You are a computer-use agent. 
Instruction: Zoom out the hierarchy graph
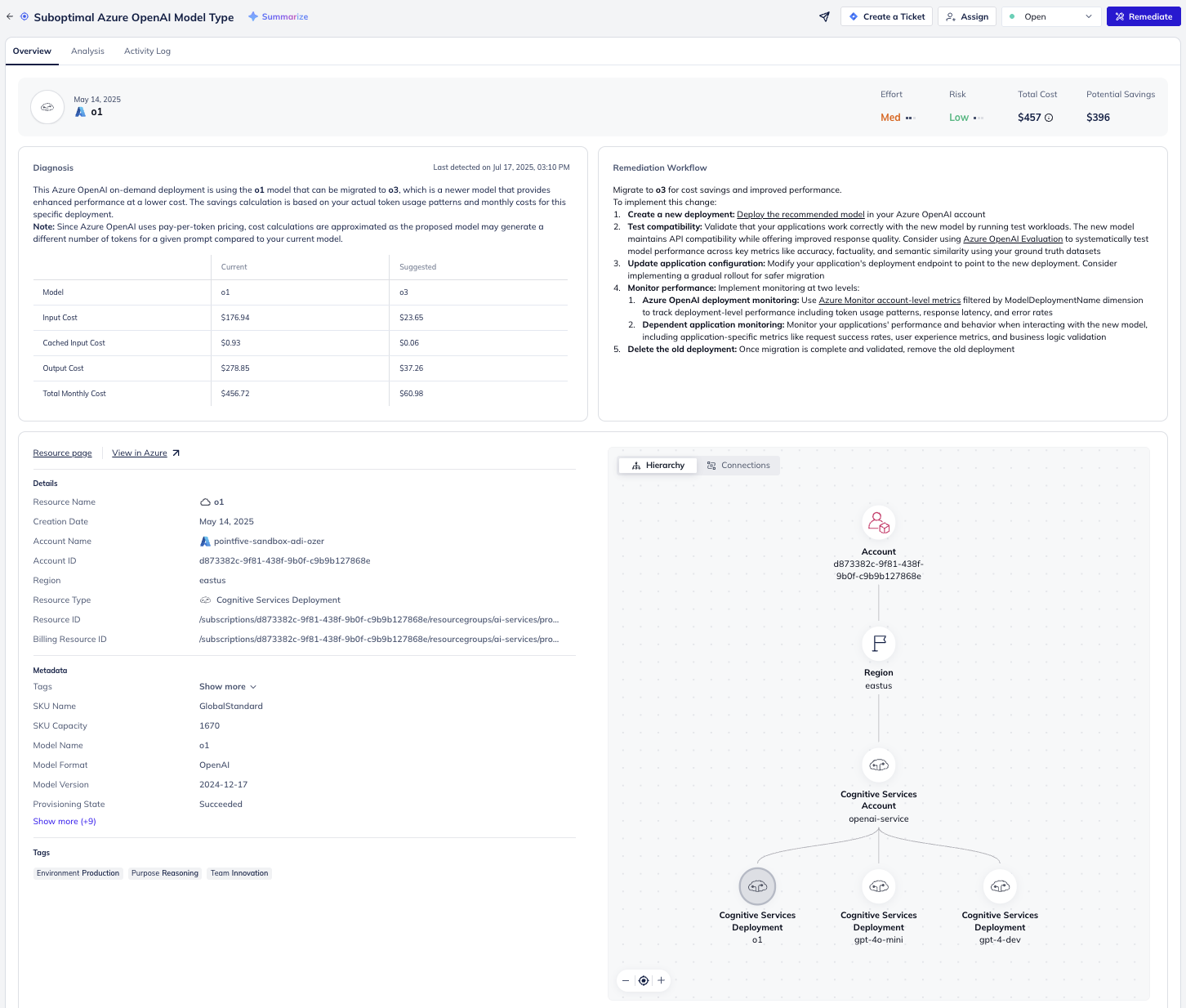pos(626,980)
